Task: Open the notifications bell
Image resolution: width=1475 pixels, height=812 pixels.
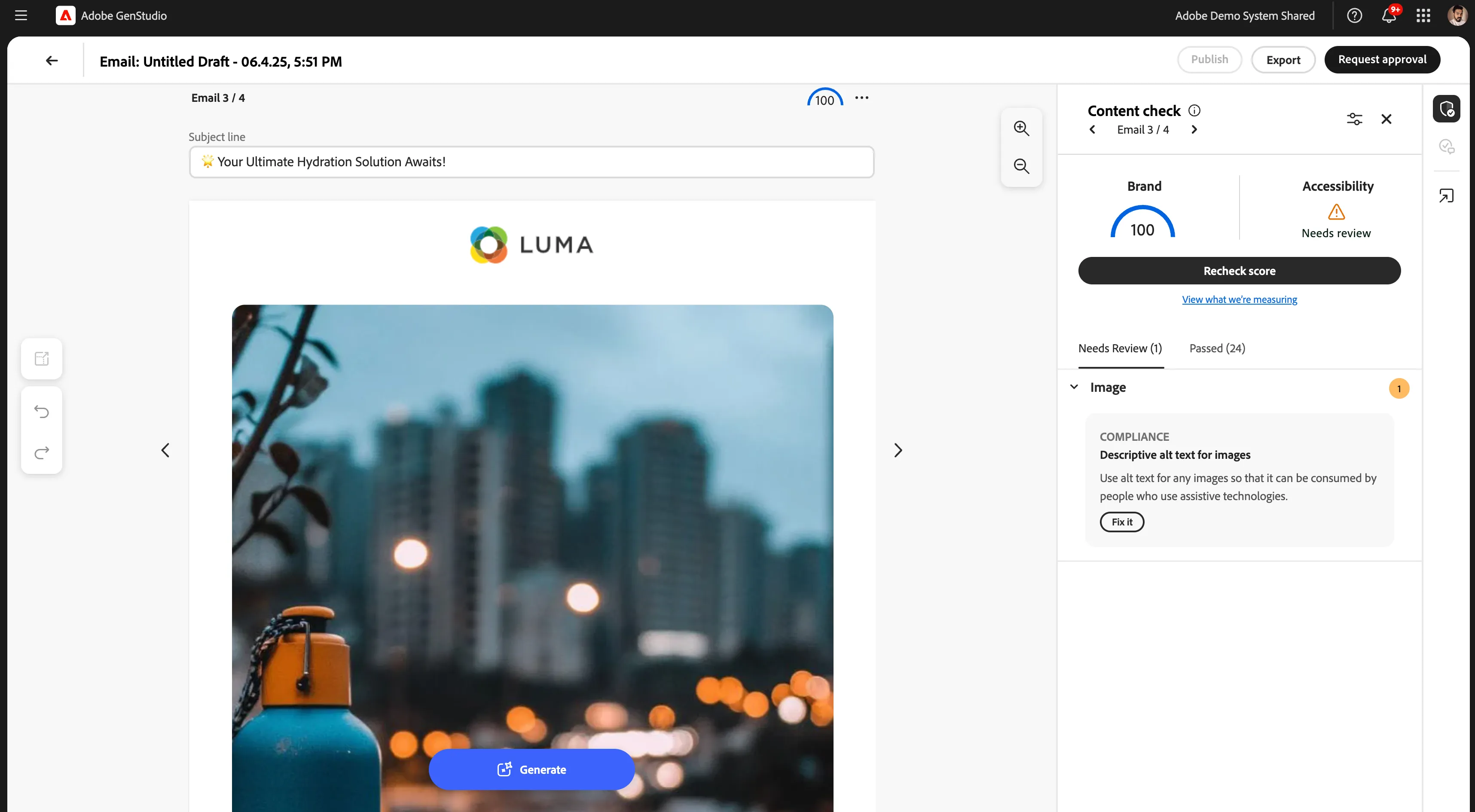Action: (x=1389, y=15)
